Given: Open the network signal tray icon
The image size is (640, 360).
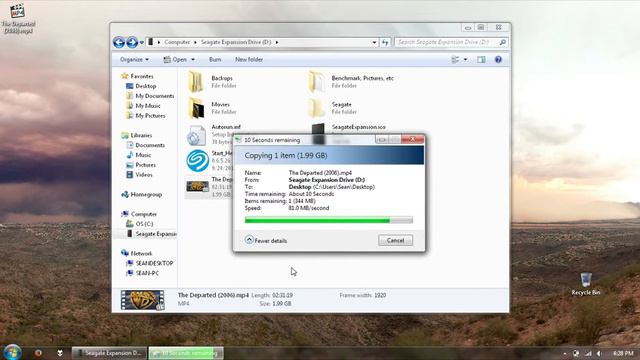Looking at the screenshot, I should click(x=588, y=353).
